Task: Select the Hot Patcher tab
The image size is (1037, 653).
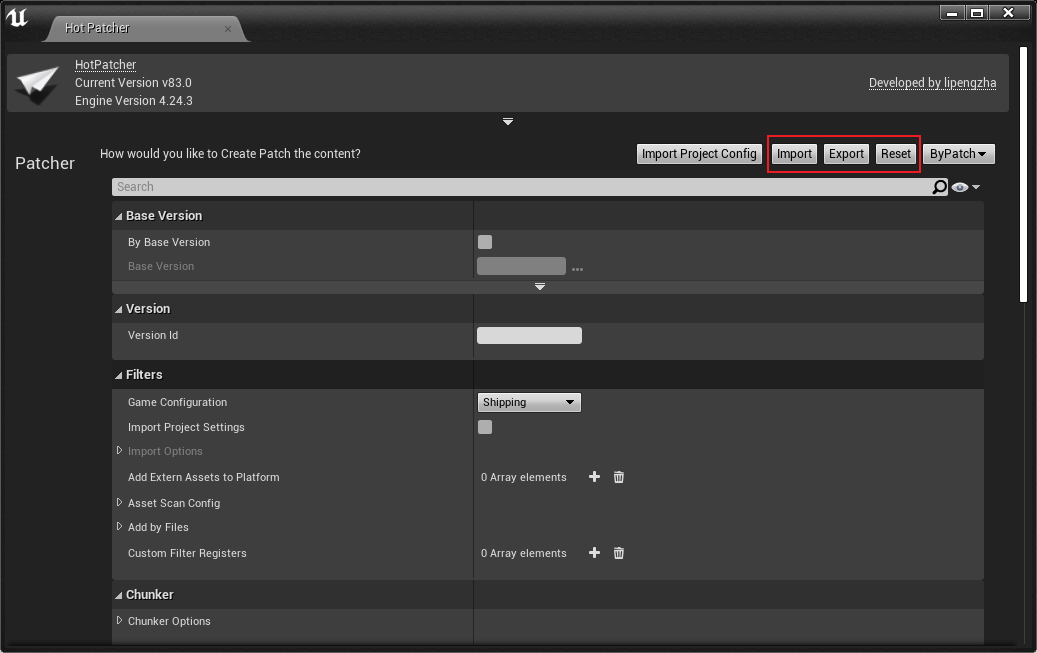Action: coord(98,28)
